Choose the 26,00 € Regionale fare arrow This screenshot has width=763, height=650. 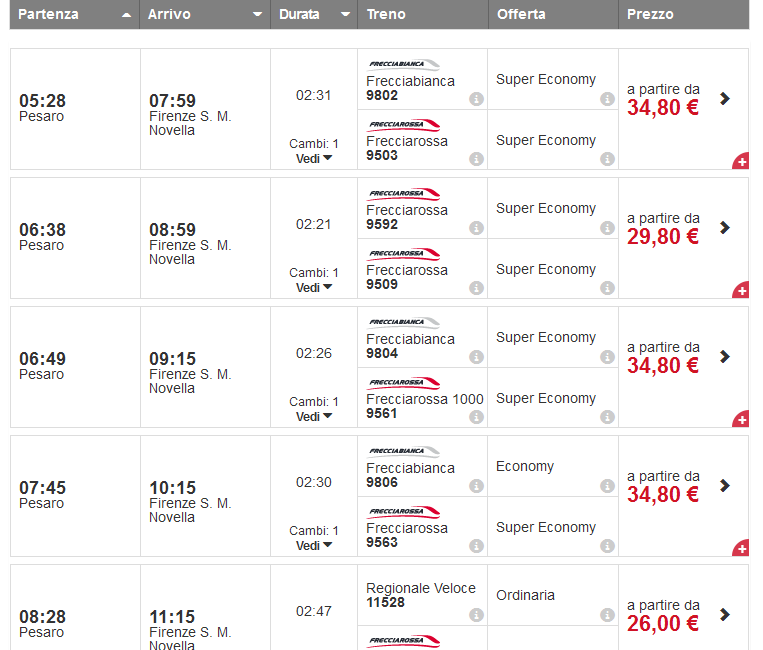click(725, 614)
